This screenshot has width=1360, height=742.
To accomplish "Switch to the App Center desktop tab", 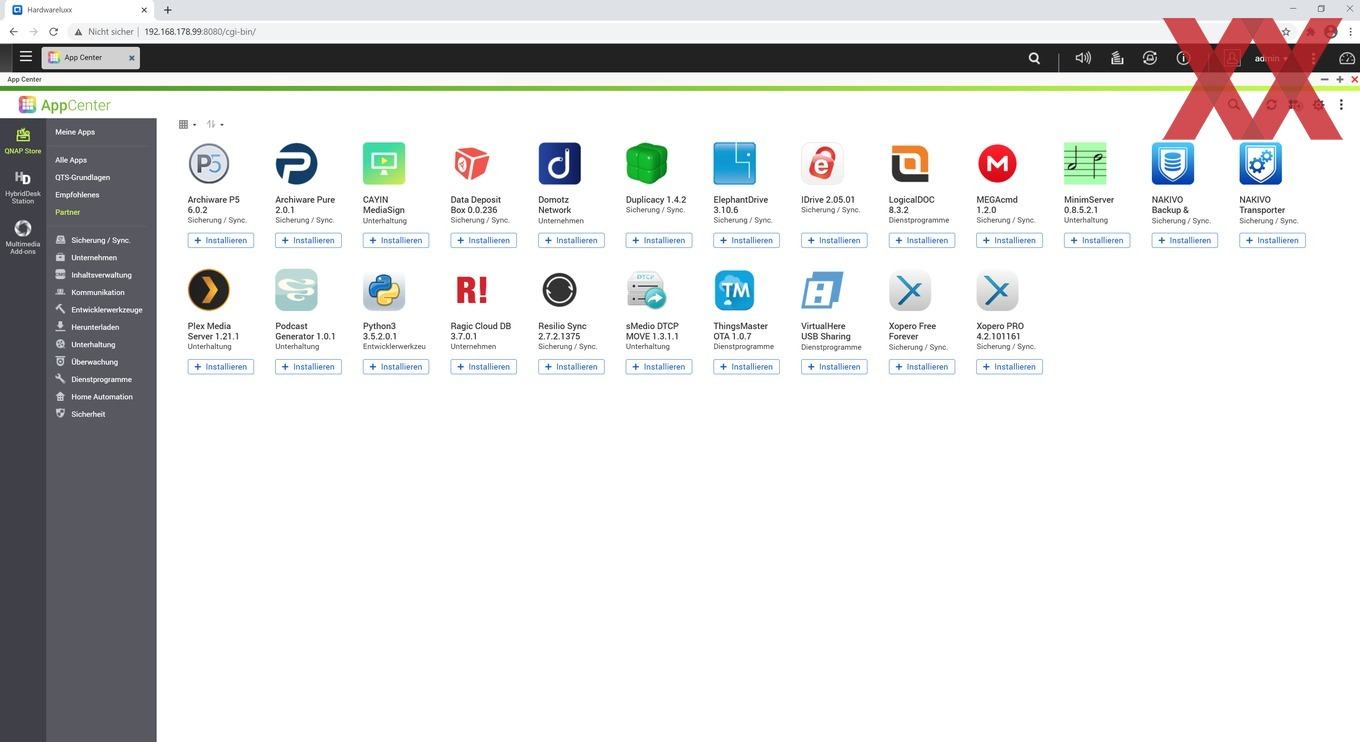I will 90,58.
